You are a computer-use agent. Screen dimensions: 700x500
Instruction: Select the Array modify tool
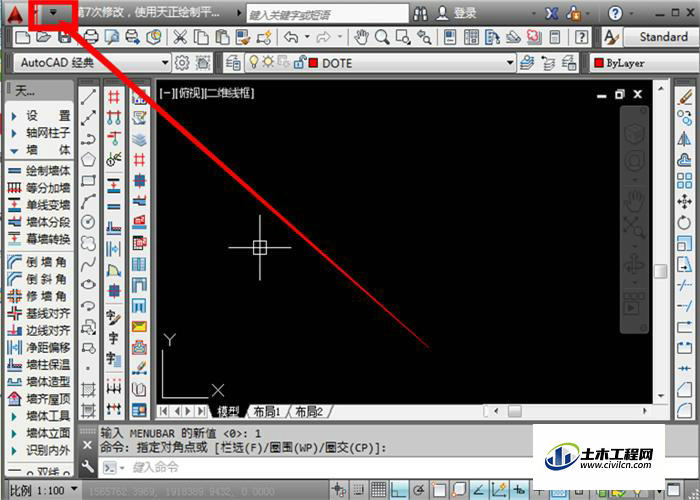[x=684, y=180]
